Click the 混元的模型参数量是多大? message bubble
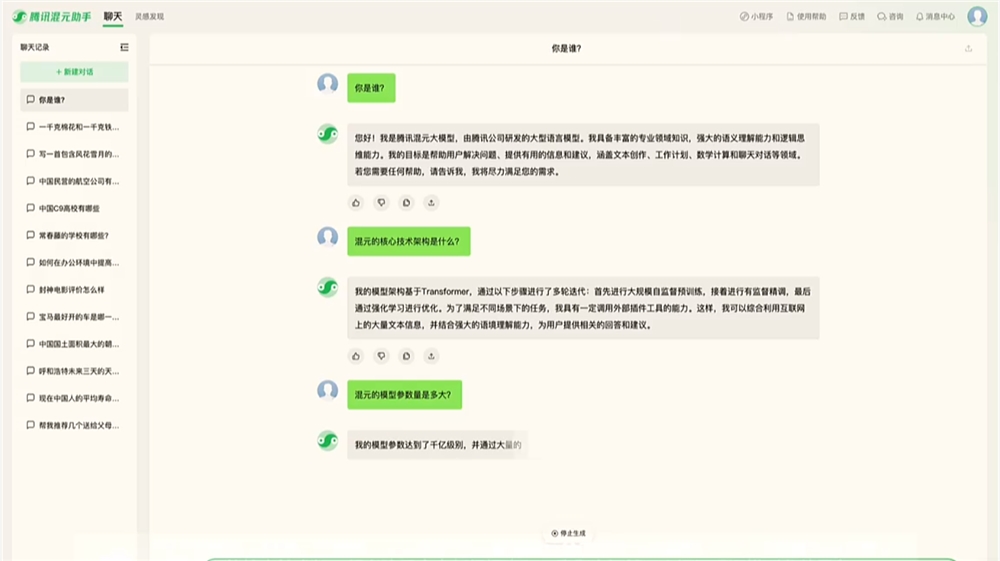This screenshot has height=561, width=1000. [404, 395]
